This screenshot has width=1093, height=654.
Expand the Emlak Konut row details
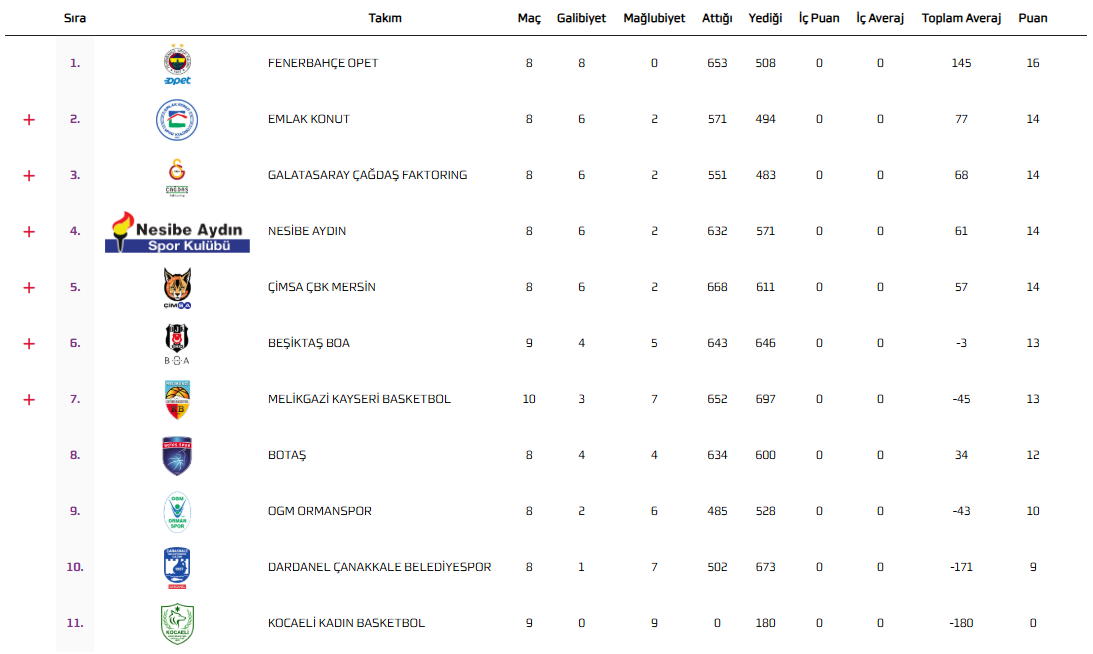pyautogui.click(x=29, y=120)
